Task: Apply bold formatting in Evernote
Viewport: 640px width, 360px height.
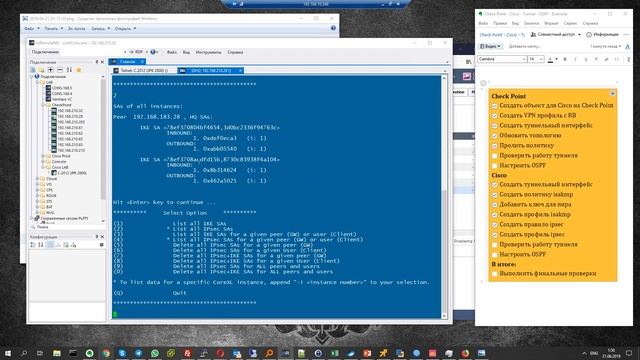Action: click(x=565, y=59)
